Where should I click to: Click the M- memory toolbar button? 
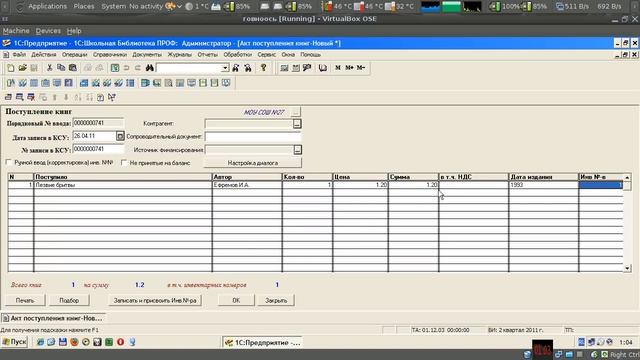(x=361, y=68)
